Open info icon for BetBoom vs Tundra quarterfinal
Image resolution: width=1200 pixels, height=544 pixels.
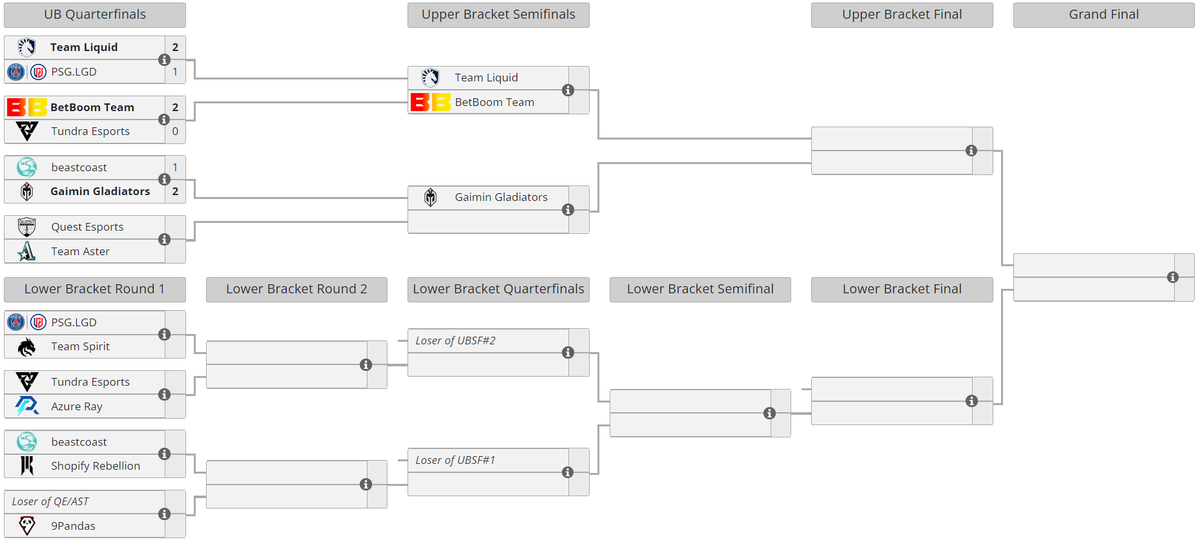pyautogui.click(x=164, y=120)
